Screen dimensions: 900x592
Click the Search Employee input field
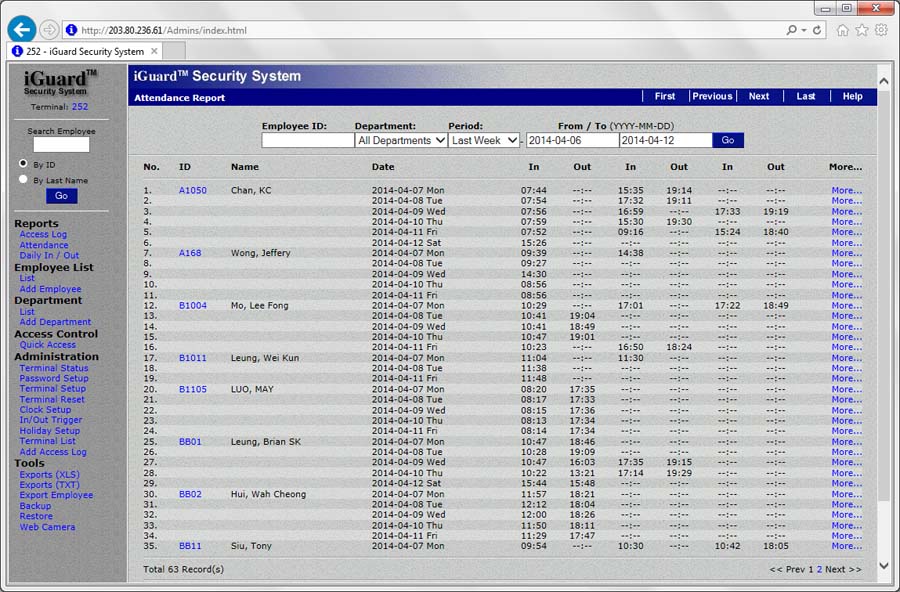61,144
